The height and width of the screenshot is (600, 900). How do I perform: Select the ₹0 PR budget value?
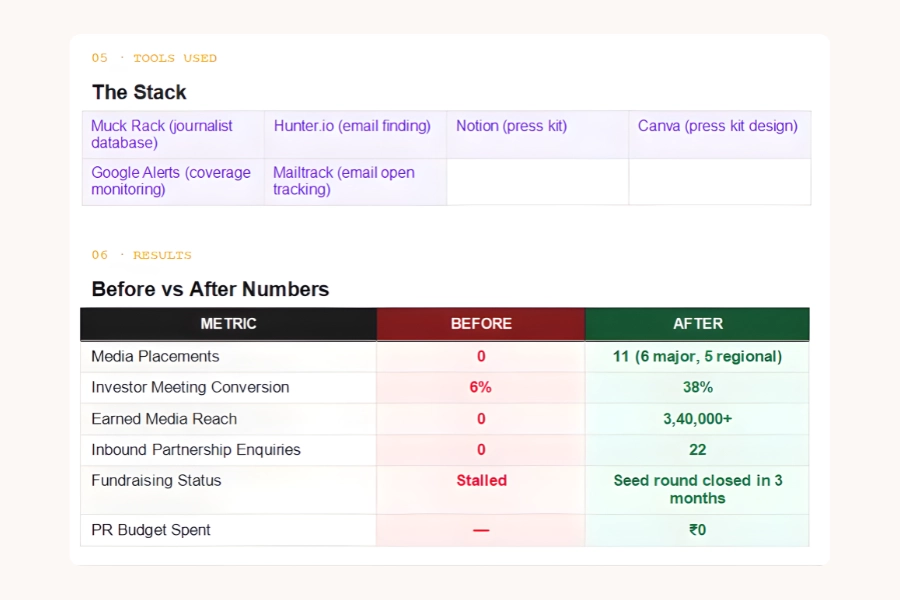click(x=697, y=530)
